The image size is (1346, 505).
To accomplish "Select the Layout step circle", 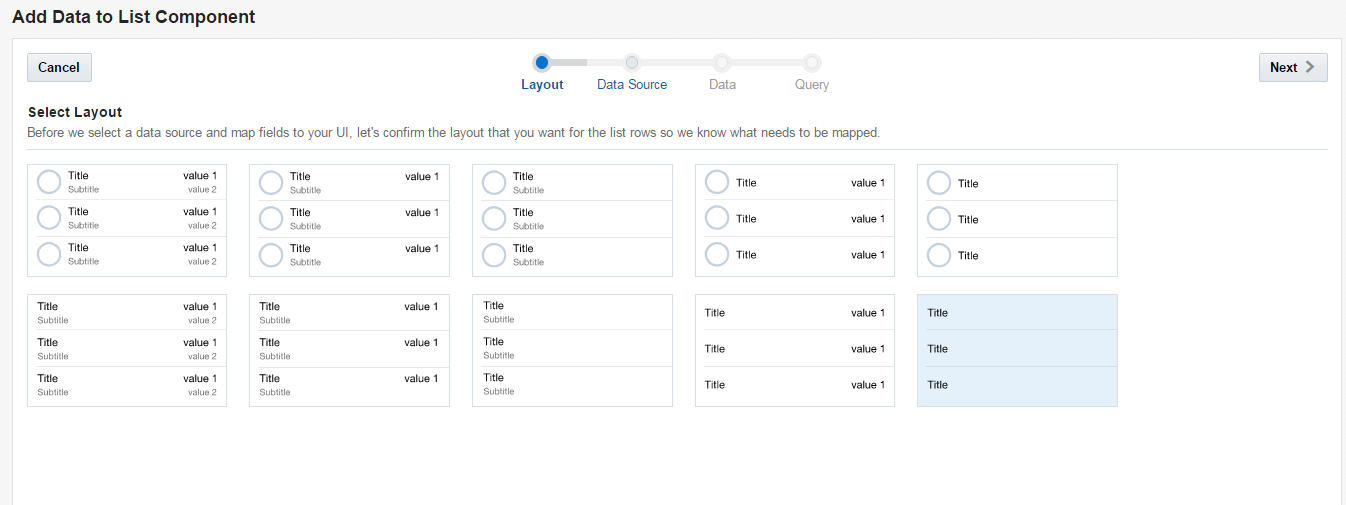I will tap(542, 62).
